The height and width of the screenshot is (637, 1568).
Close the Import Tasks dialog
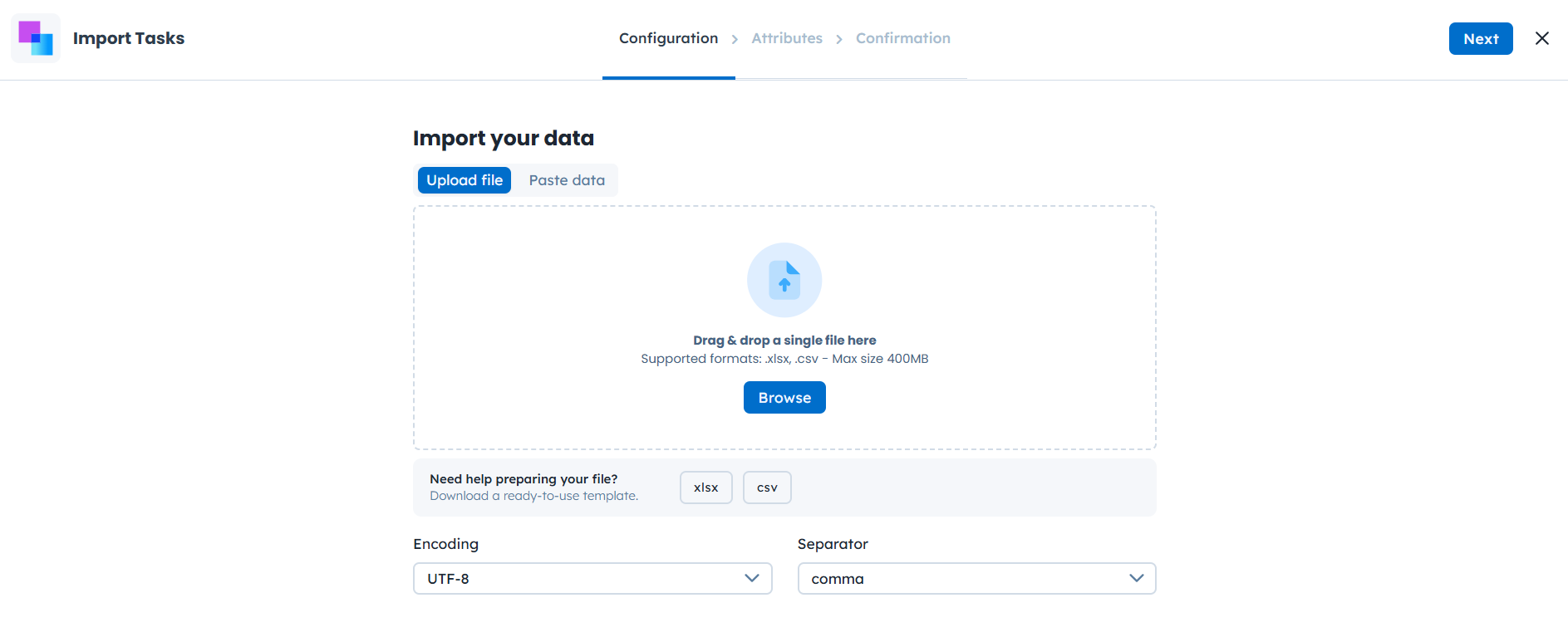tap(1542, 38)
